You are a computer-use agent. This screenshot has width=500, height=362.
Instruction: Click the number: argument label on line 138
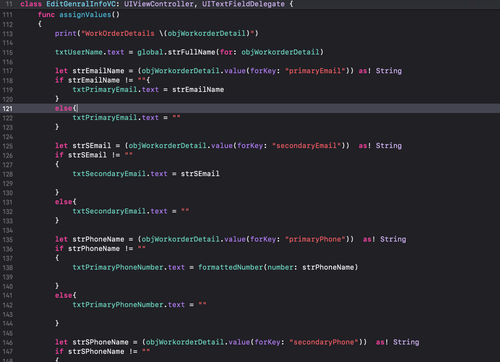(282, 267)
